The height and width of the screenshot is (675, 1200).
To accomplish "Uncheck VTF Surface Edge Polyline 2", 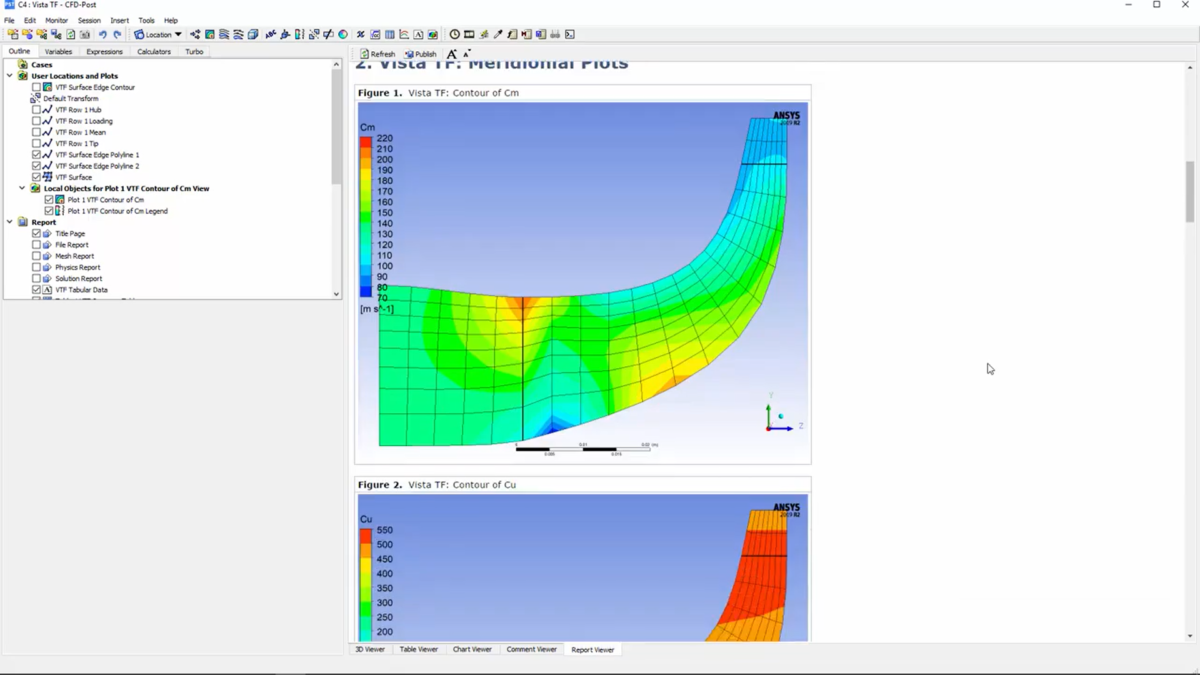I will point(37,166).
